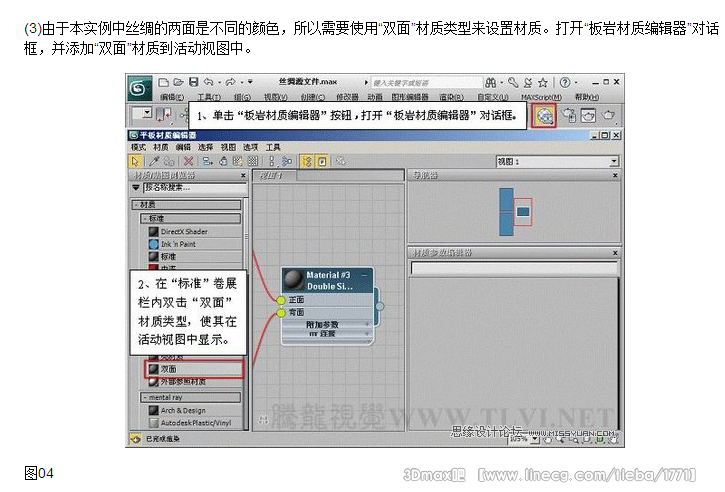Click the 正面 input socket on node
725x492 pixels.
point(281,301)
